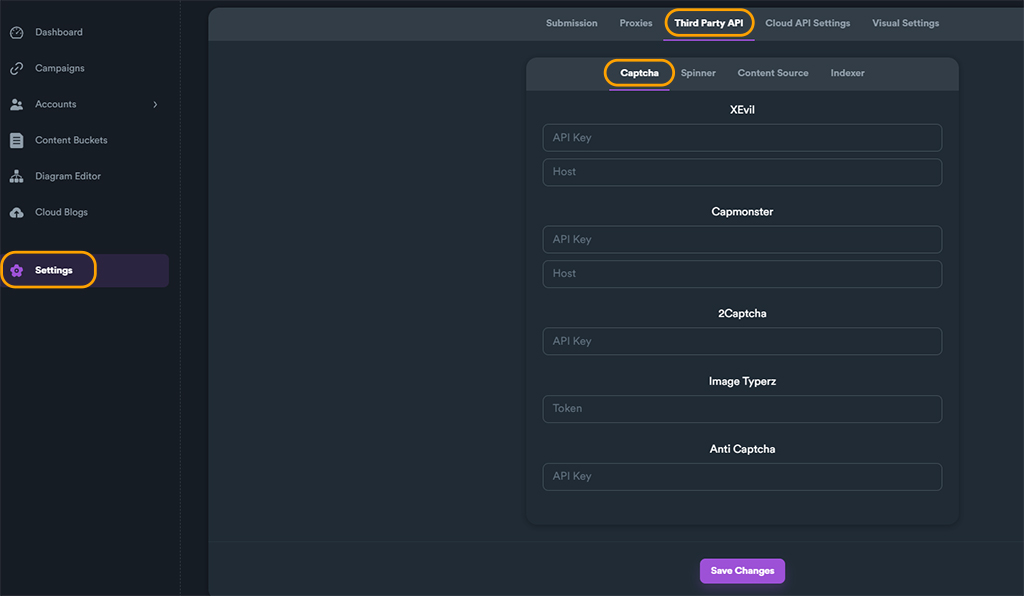Screen dimensions: 1024x596
Task: Switch to the Submission tab
Action: click(x=571, y=23)
